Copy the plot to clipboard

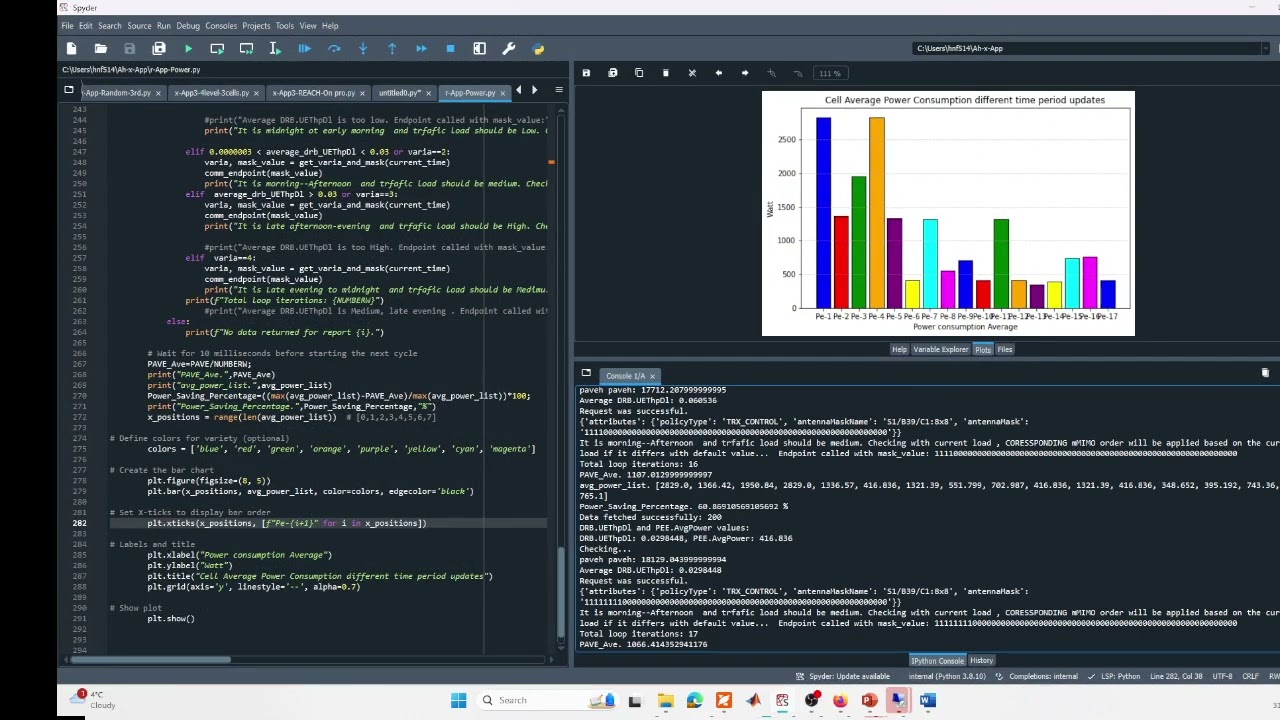[639, 73]
